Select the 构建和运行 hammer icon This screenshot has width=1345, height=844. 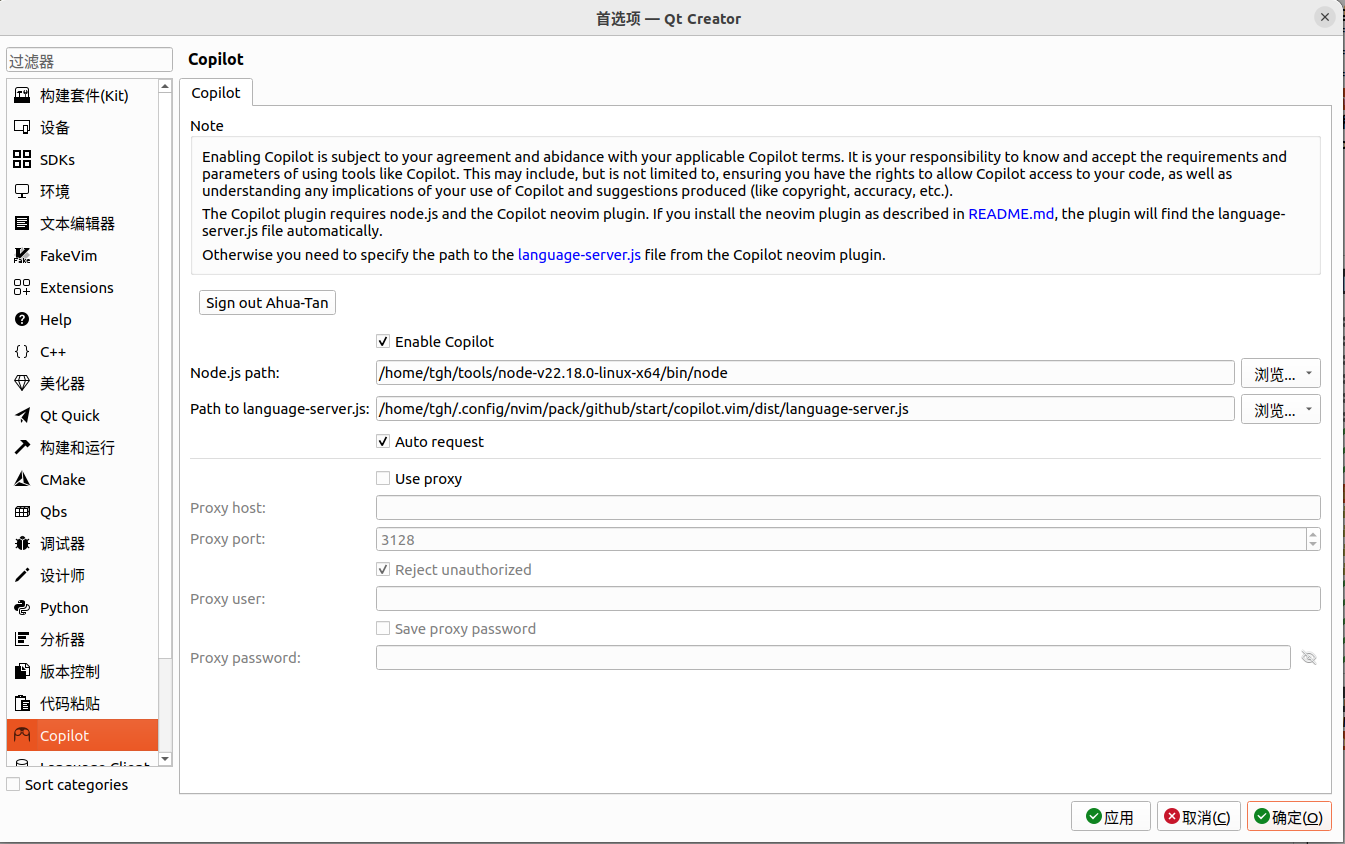[x=22, y=448]
